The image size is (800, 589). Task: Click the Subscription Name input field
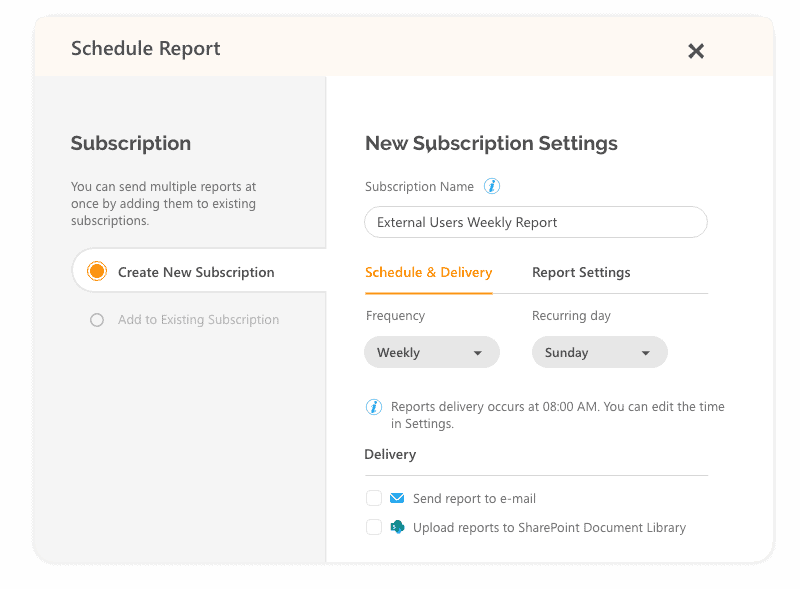point(536,222)
